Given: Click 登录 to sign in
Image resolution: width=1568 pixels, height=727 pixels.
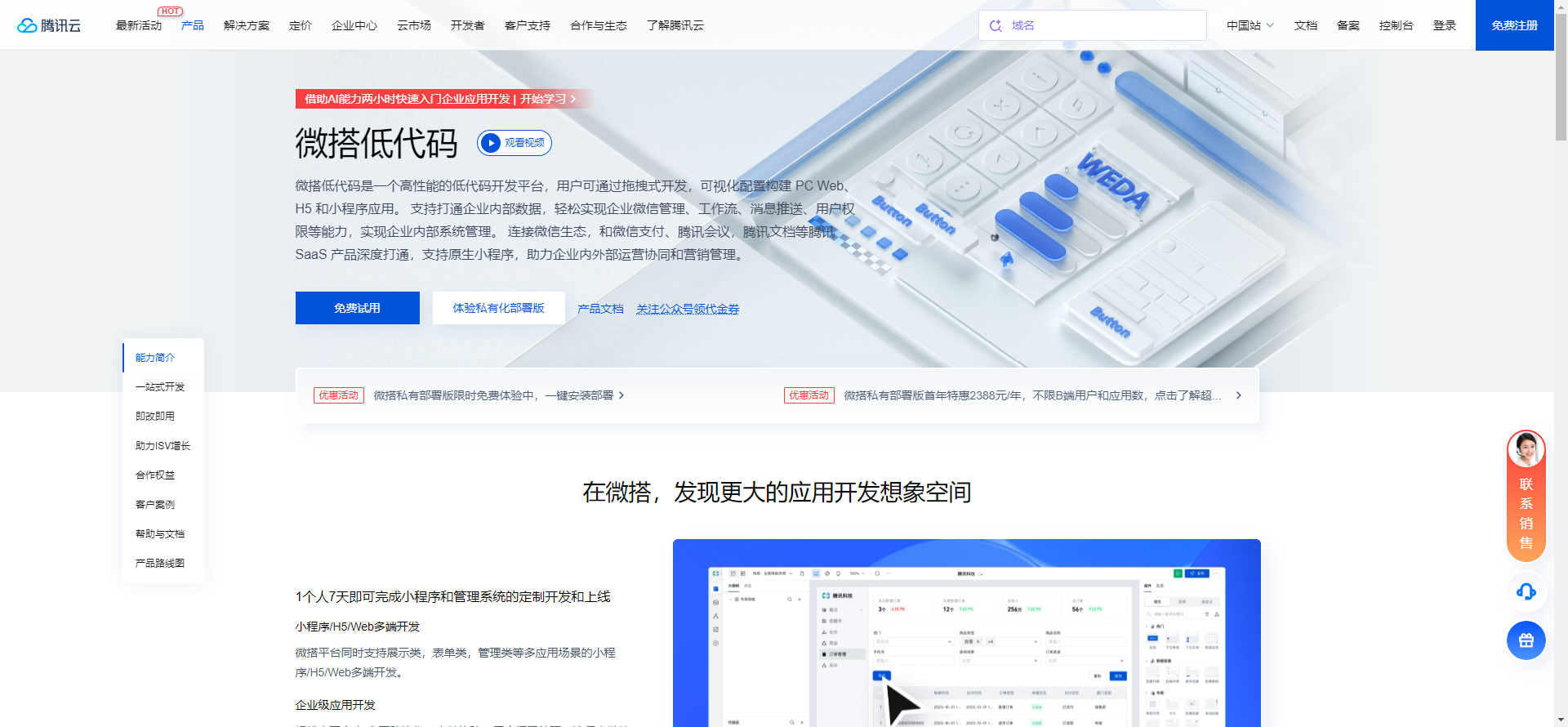Looking at the screenshot, I should pos(1445,25).
